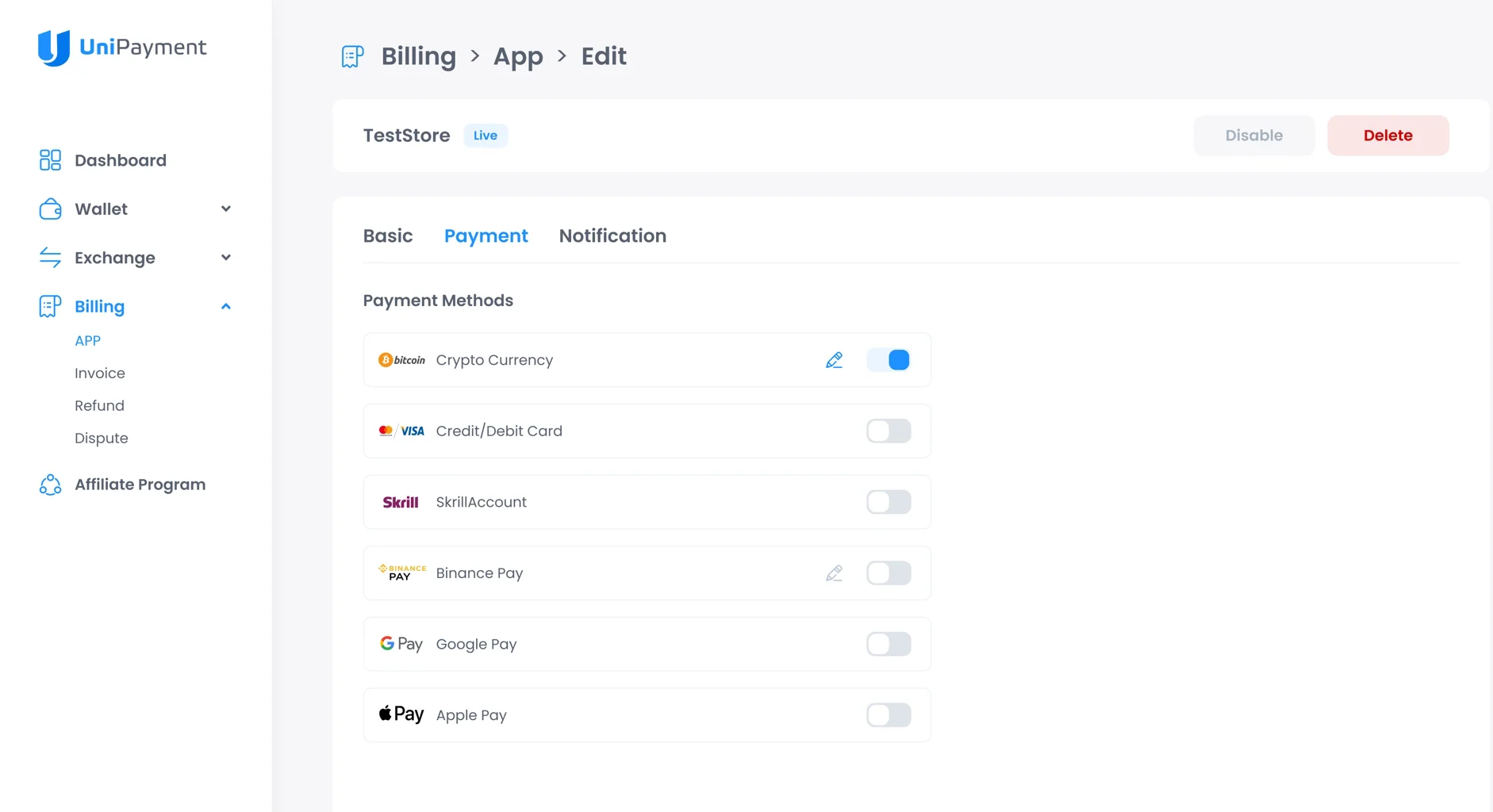Click Billing in the breadcrumb
The height and width of the screenshot is (812, 1493).
419,56
